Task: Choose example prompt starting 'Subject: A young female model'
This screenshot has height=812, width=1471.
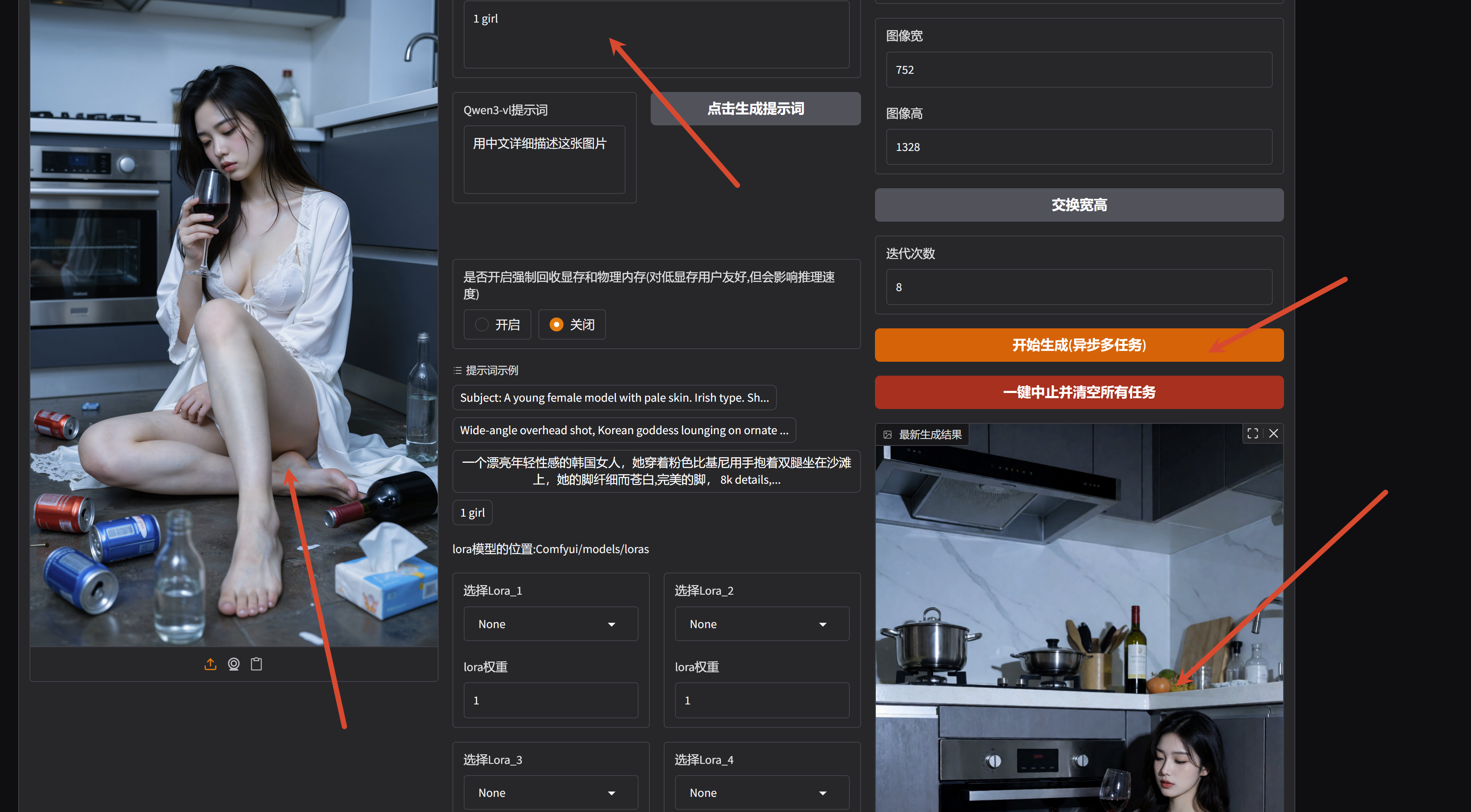Action: [x=614, y=397]
